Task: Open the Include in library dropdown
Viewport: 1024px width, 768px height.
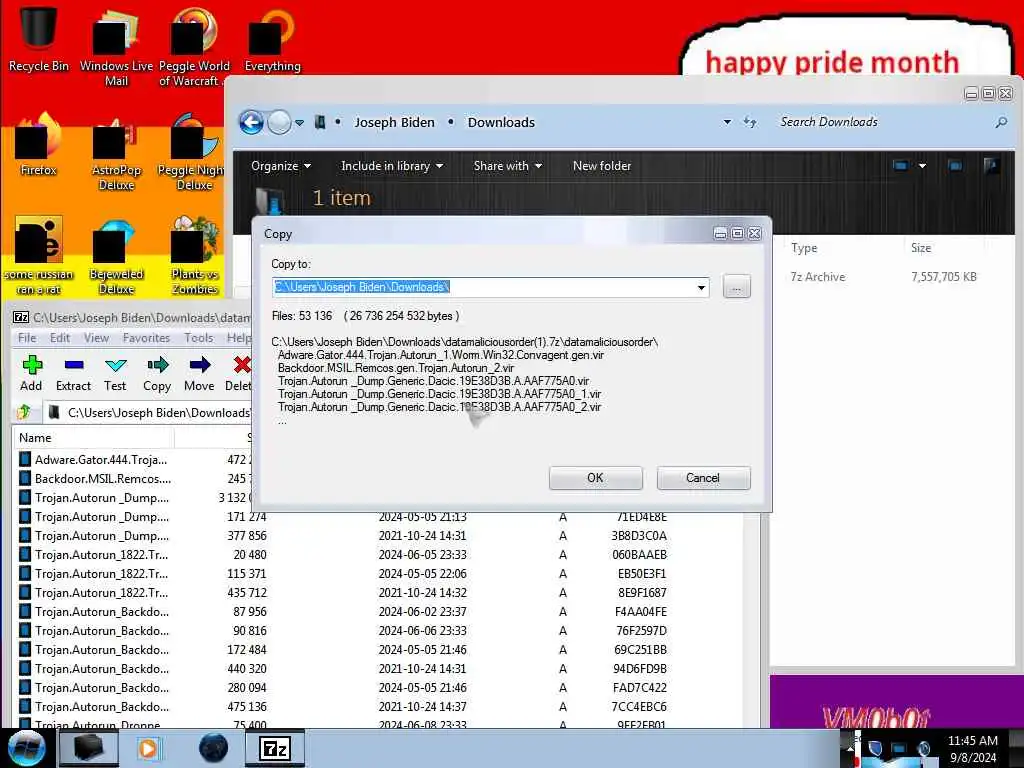Action: click(x=392, y=166)
